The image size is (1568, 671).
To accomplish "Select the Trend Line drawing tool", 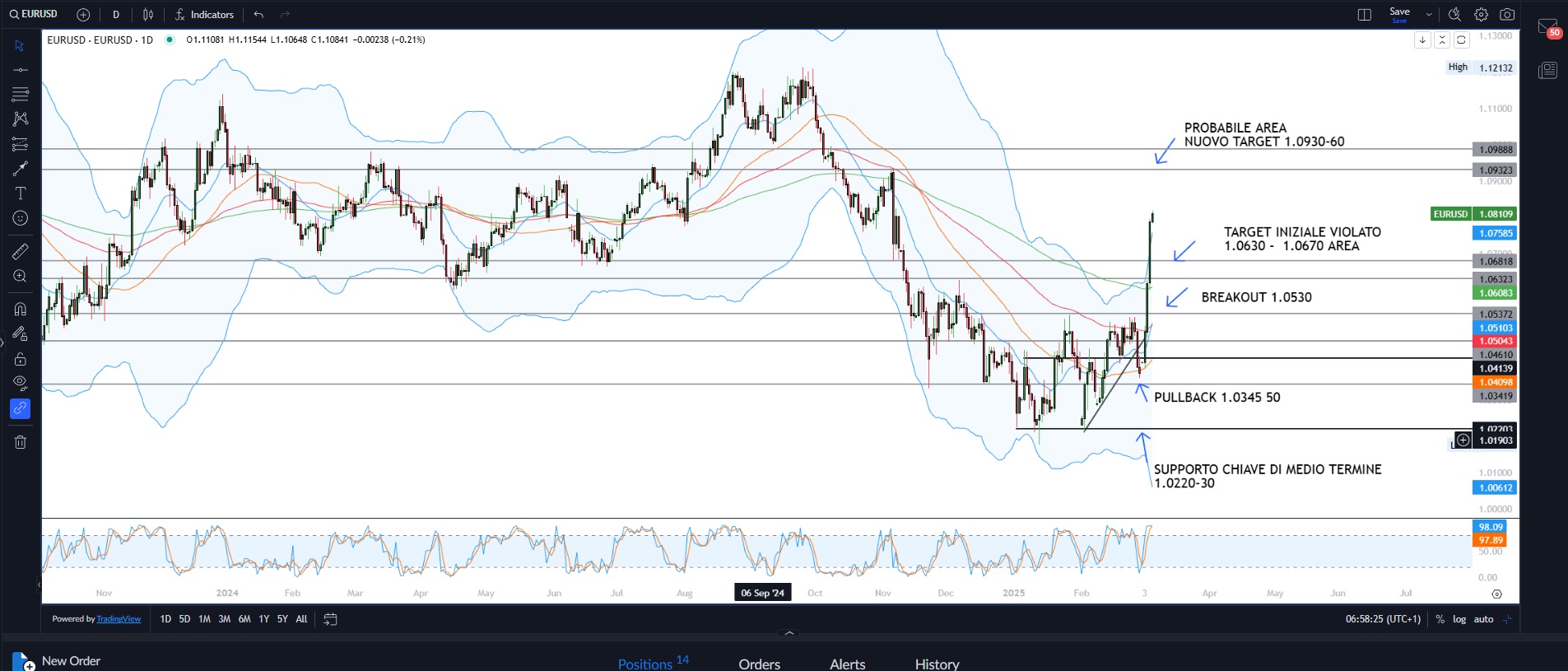I will point(21,70).
